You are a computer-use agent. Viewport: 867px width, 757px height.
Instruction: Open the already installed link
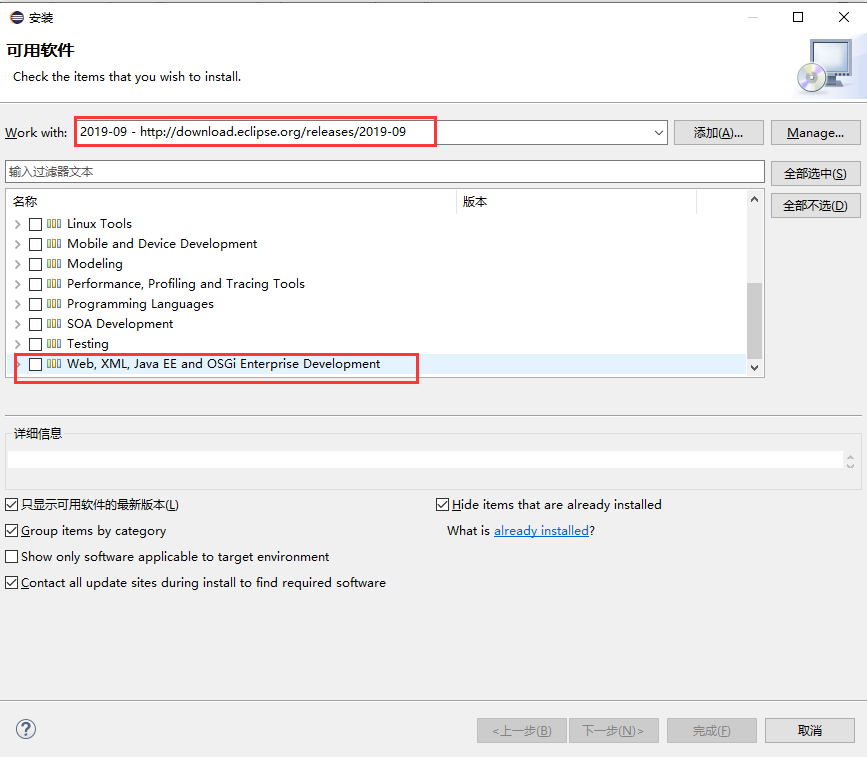(541, 531)
